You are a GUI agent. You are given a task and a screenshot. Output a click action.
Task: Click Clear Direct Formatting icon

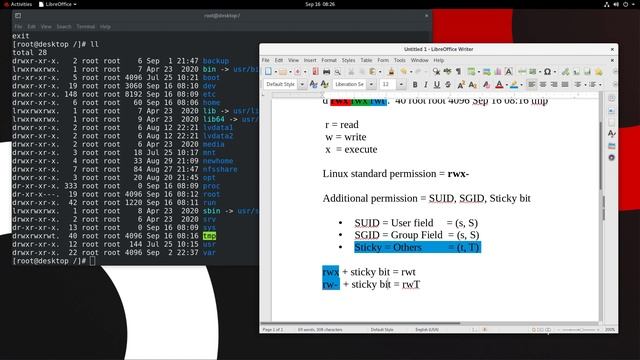(x=486, y=84)
